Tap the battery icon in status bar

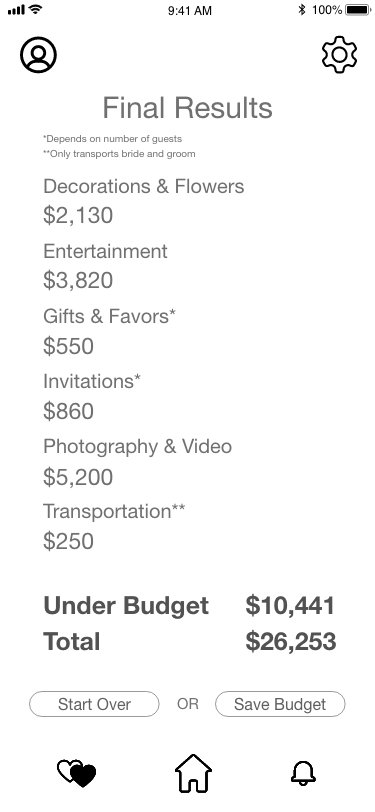pos(358,10)
